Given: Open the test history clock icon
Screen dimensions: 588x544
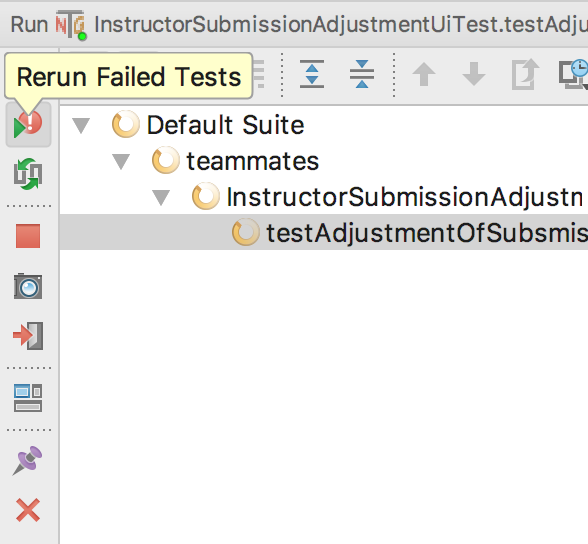Looking at the screenshot, I should 574,74.
